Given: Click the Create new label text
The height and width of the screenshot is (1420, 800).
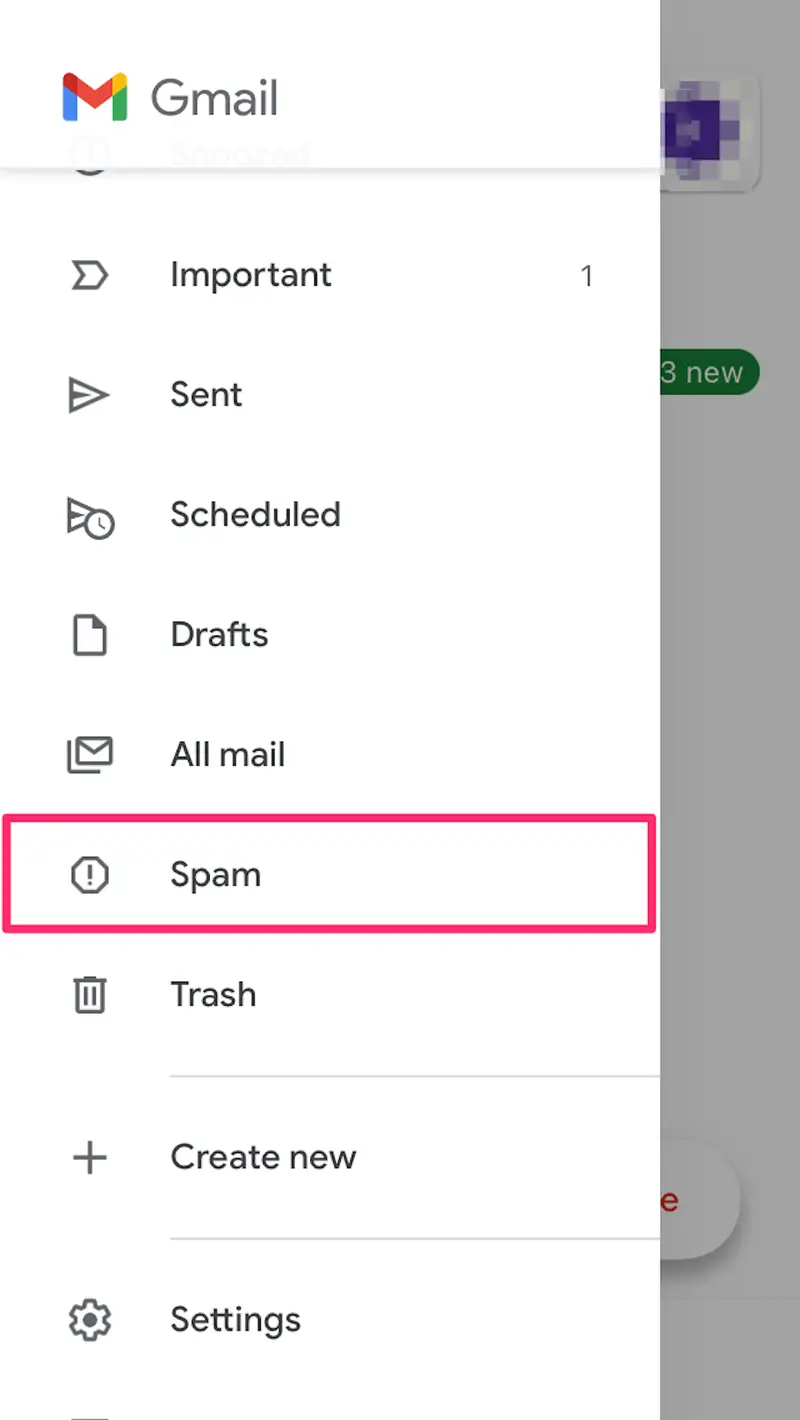Looking at the screenshot, I should [263, 1157].
